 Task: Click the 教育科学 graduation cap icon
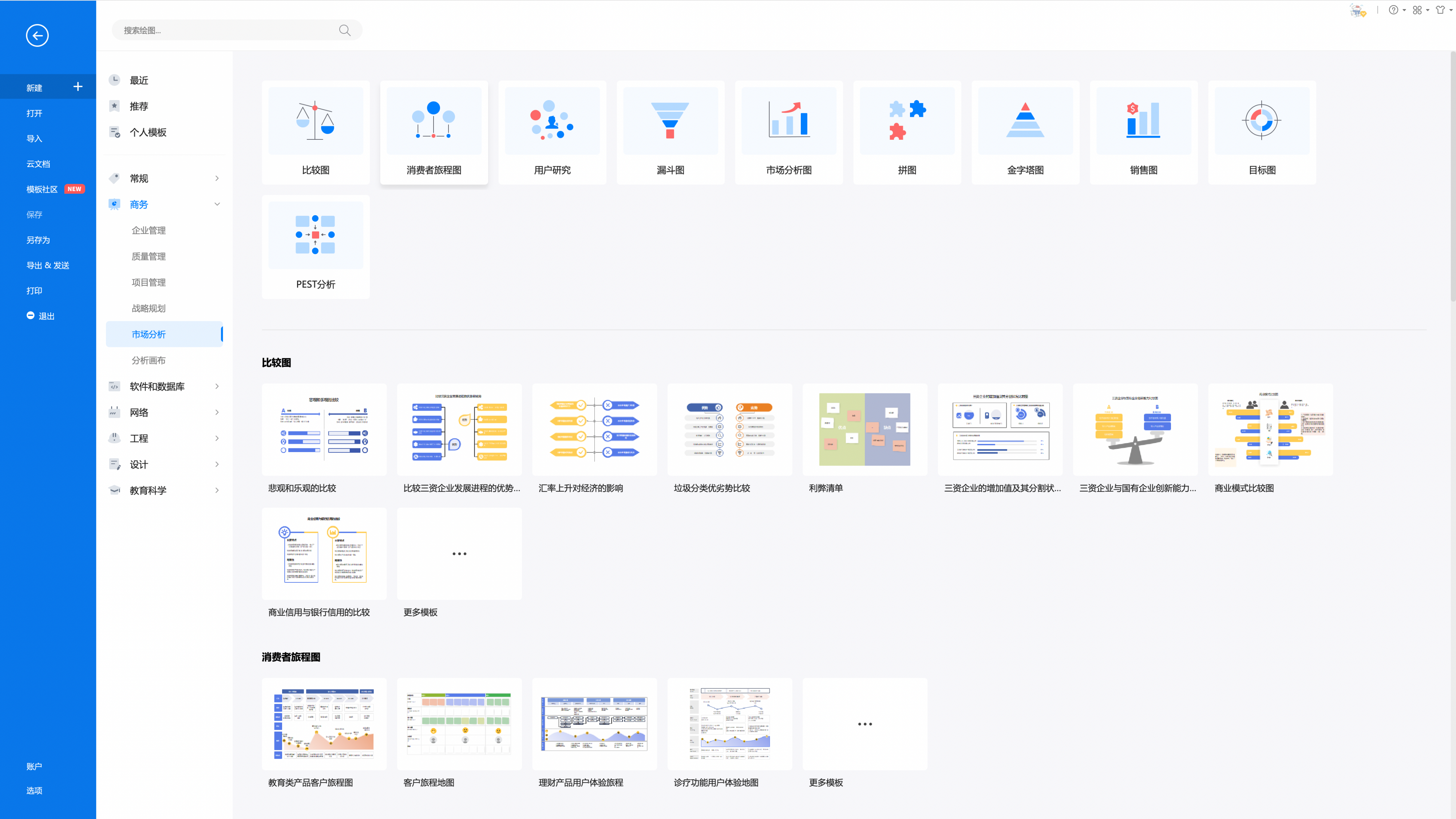click(x=114, y=490)
